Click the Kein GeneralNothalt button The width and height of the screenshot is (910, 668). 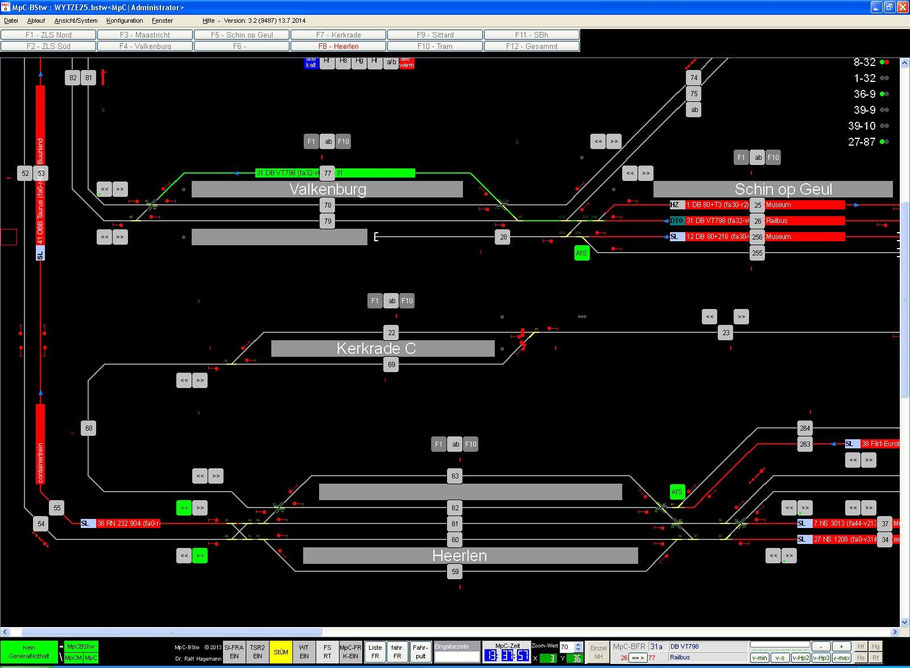pos(29,652)
